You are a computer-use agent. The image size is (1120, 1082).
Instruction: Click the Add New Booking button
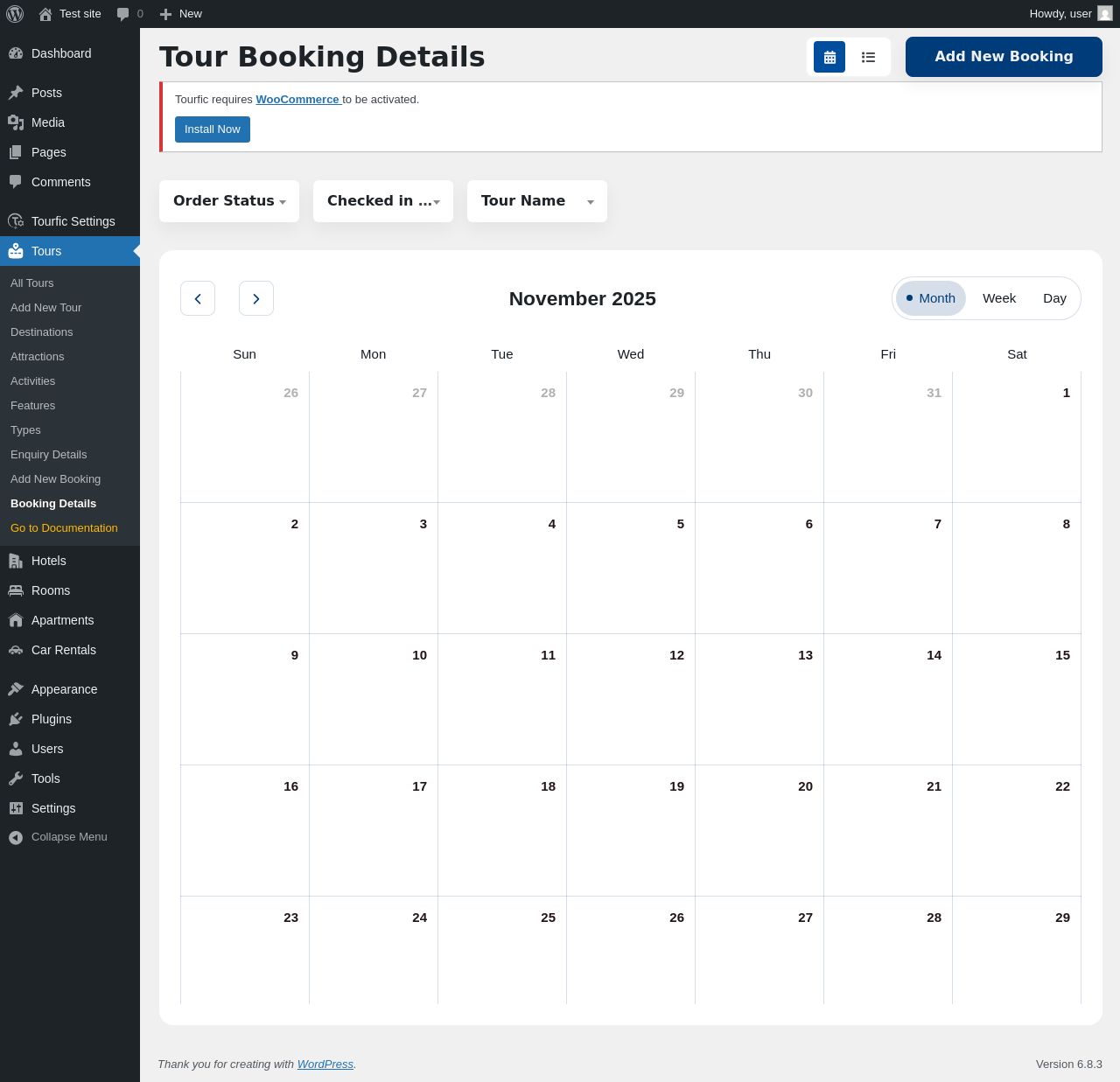[x=1004, y=57]
